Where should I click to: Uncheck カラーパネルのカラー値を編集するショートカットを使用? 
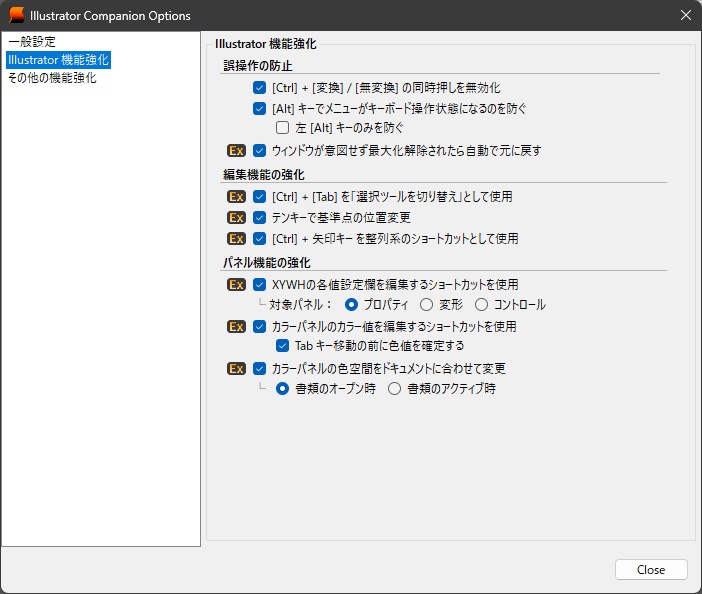tap(259, 326)
